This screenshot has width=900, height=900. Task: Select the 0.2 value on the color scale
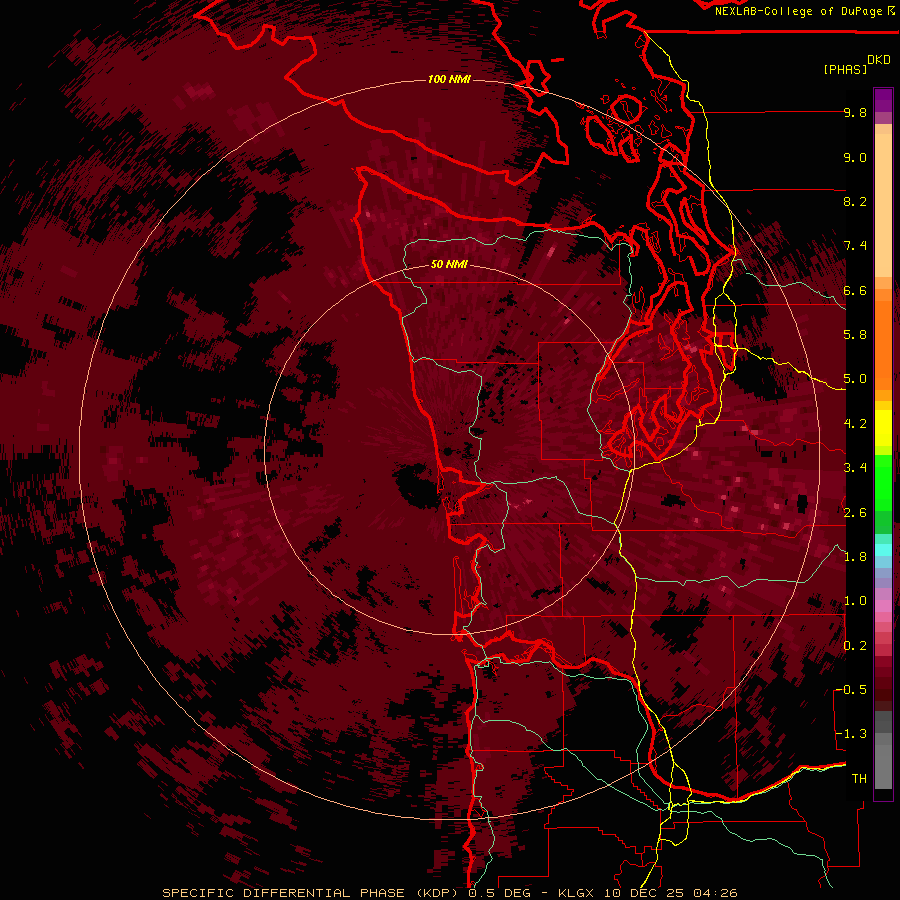tap(855, 646)
